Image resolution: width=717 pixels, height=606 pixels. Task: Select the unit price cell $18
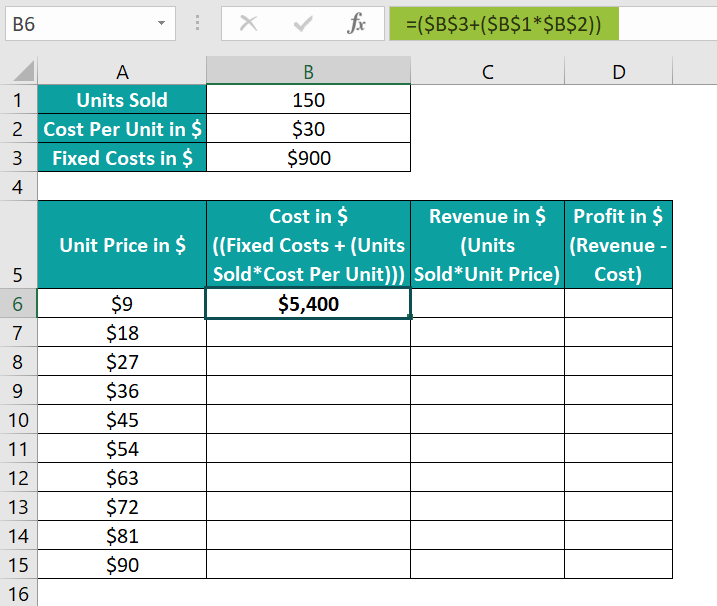pos(122,332)
